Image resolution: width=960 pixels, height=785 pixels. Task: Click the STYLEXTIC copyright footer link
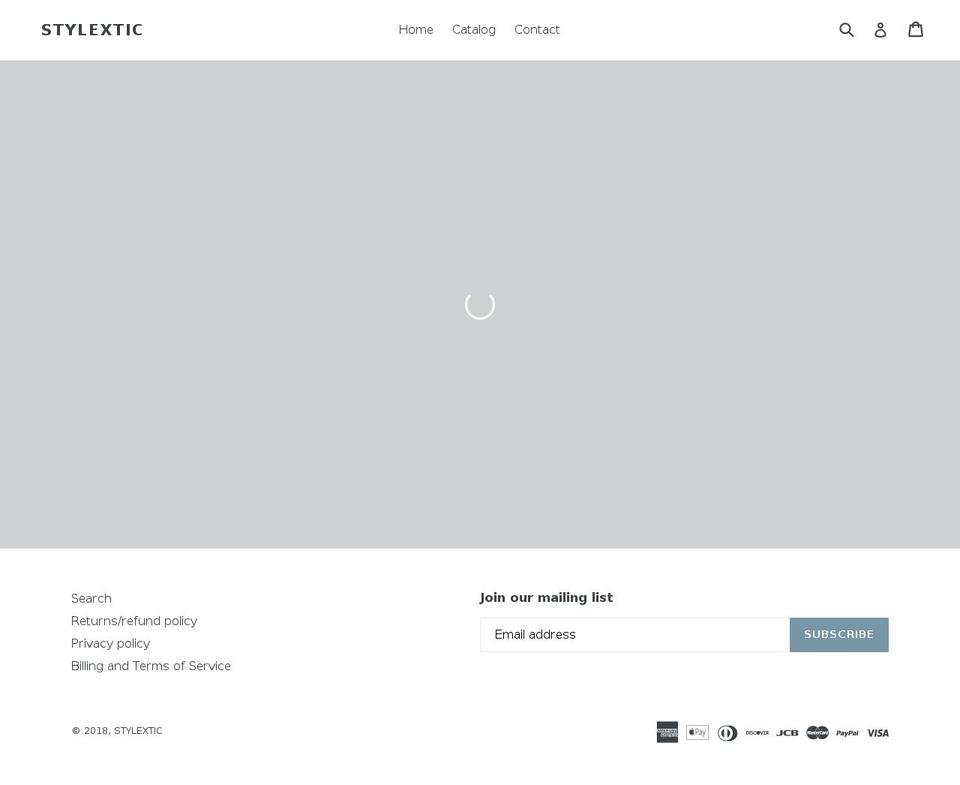tap(138, 731)
